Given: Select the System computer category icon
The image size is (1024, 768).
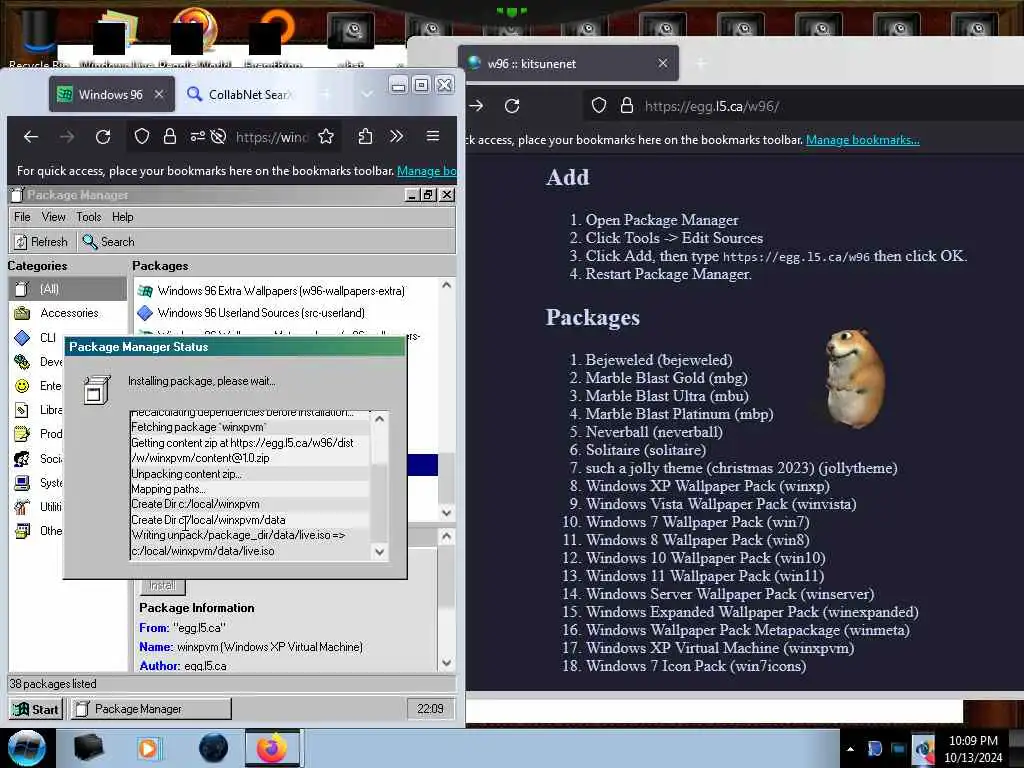Looking at the screenshot, I should click(22, 483).
